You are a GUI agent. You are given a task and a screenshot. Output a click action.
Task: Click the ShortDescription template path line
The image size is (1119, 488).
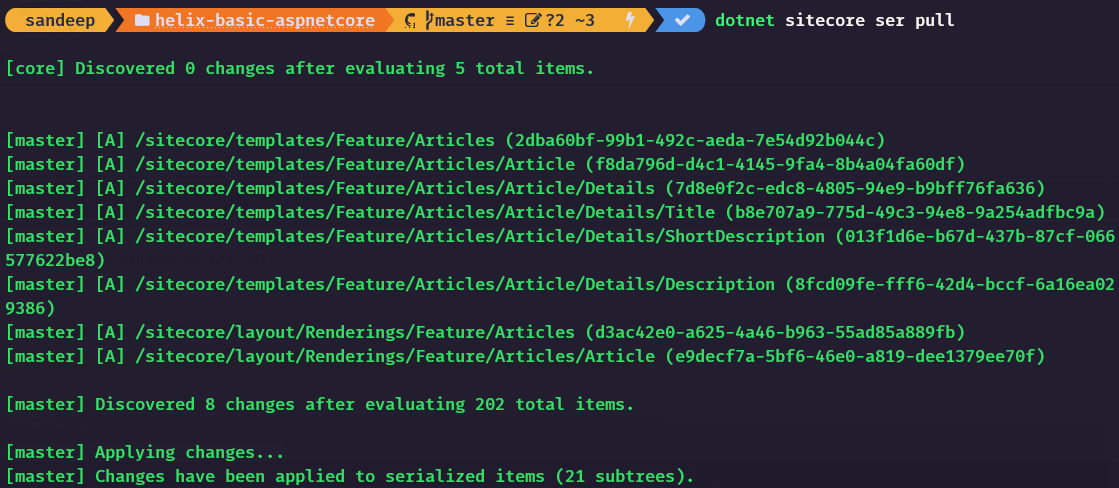470,236
